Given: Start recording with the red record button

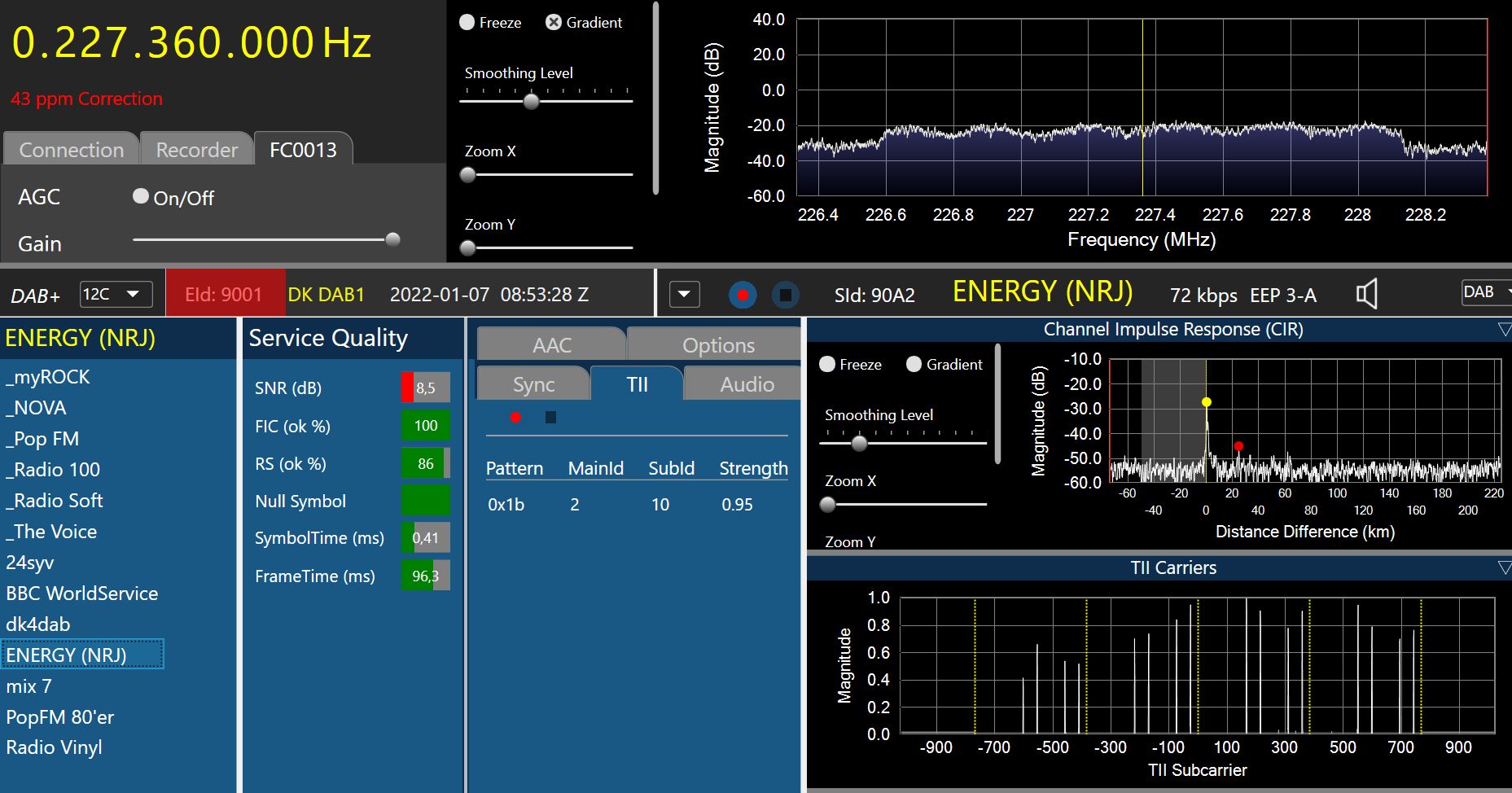Looking at the screenshot, I should click(x=742, y=294).
